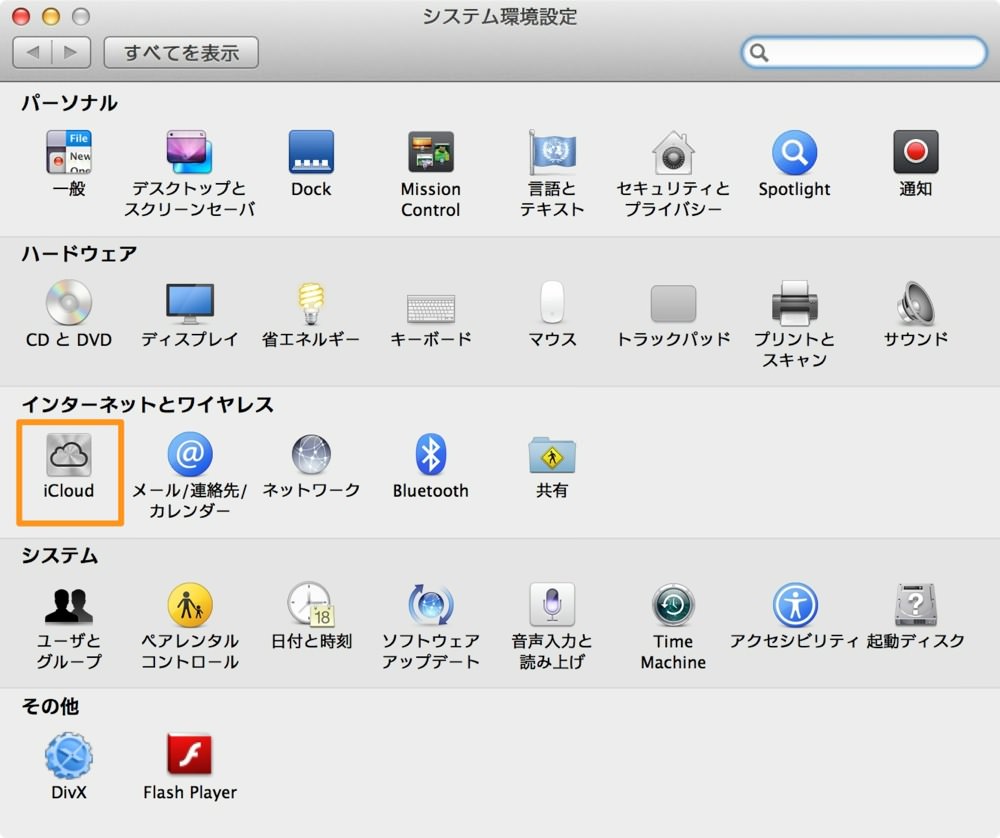This screenshot has width=1000, height=838.
Task: Open 通知 (Notifications) preferences
Action: 916,152
